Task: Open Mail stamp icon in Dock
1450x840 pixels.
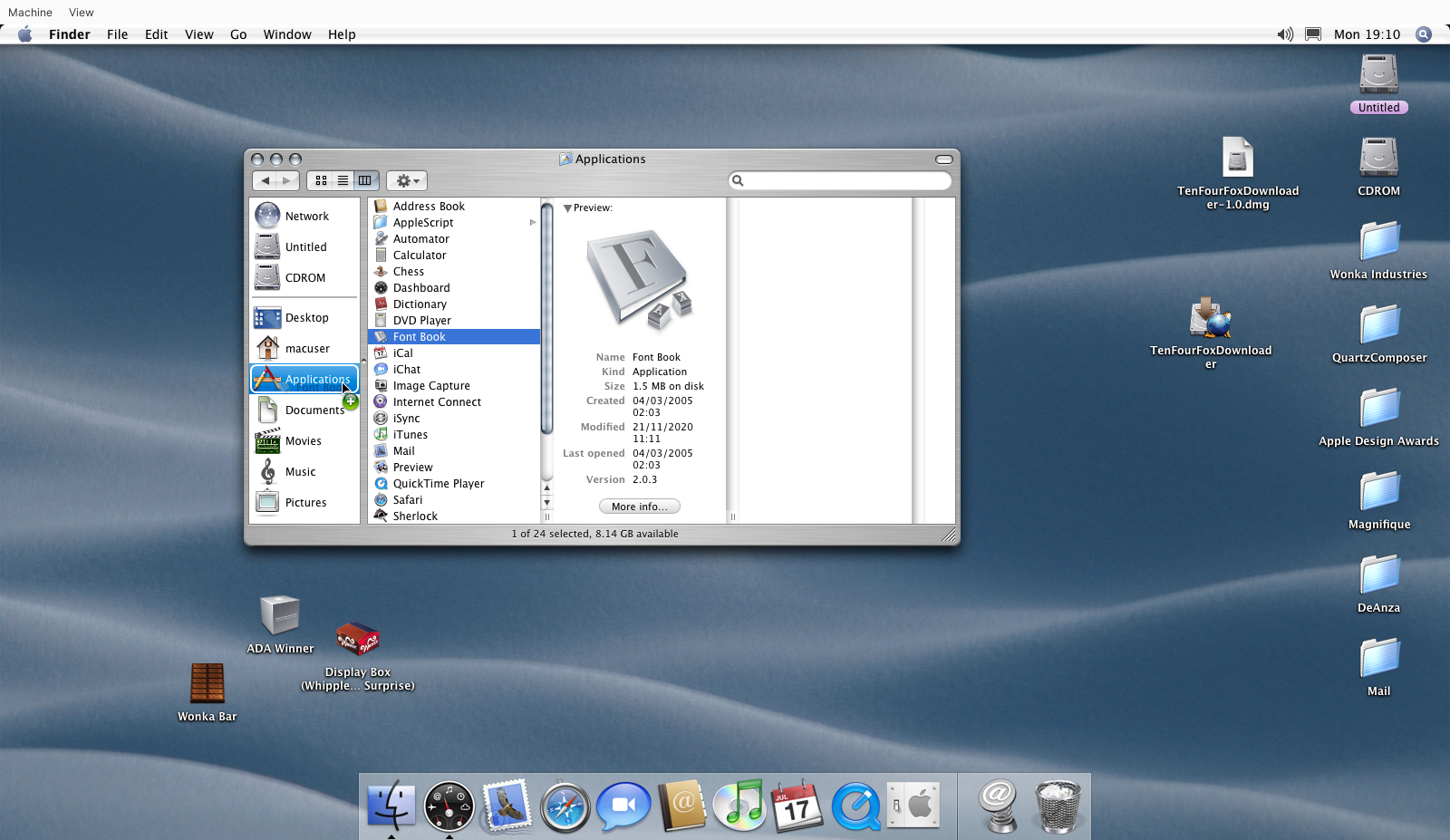Action: pos(507,806)
